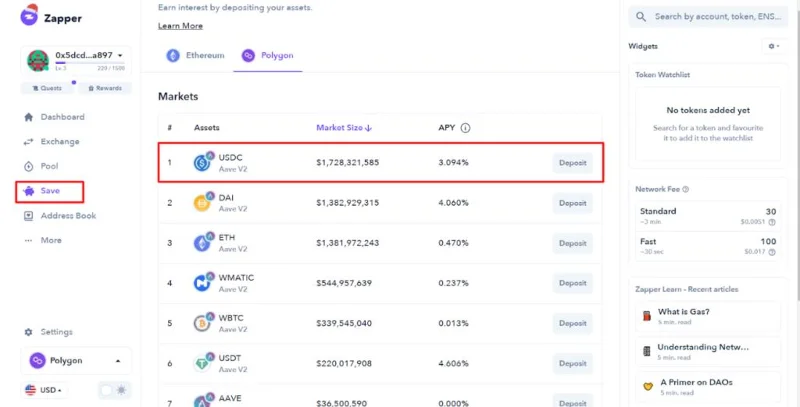
Task: Deposit into DAI Aave V2
Action: click(x=572, y=203)
